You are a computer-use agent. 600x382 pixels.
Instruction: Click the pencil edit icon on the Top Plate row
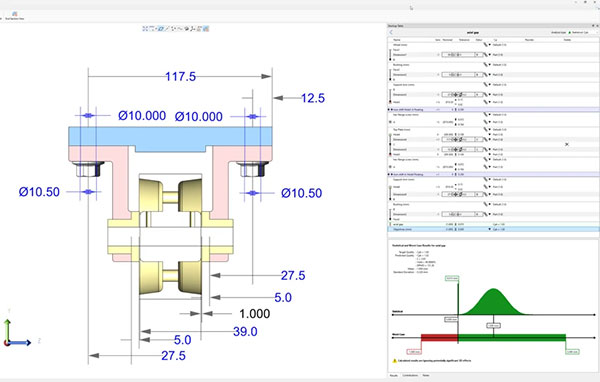coord(485,130)
